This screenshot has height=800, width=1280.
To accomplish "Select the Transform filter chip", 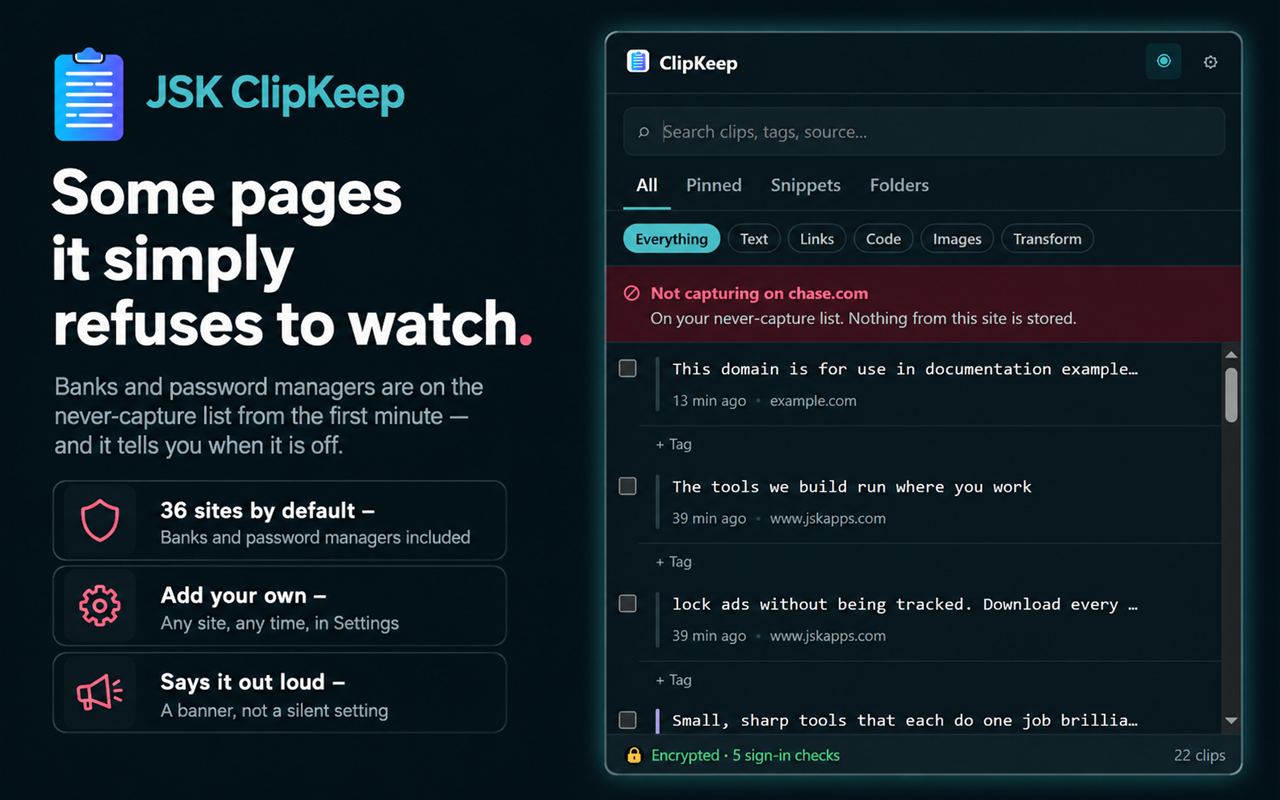I will coord(1047,239).
